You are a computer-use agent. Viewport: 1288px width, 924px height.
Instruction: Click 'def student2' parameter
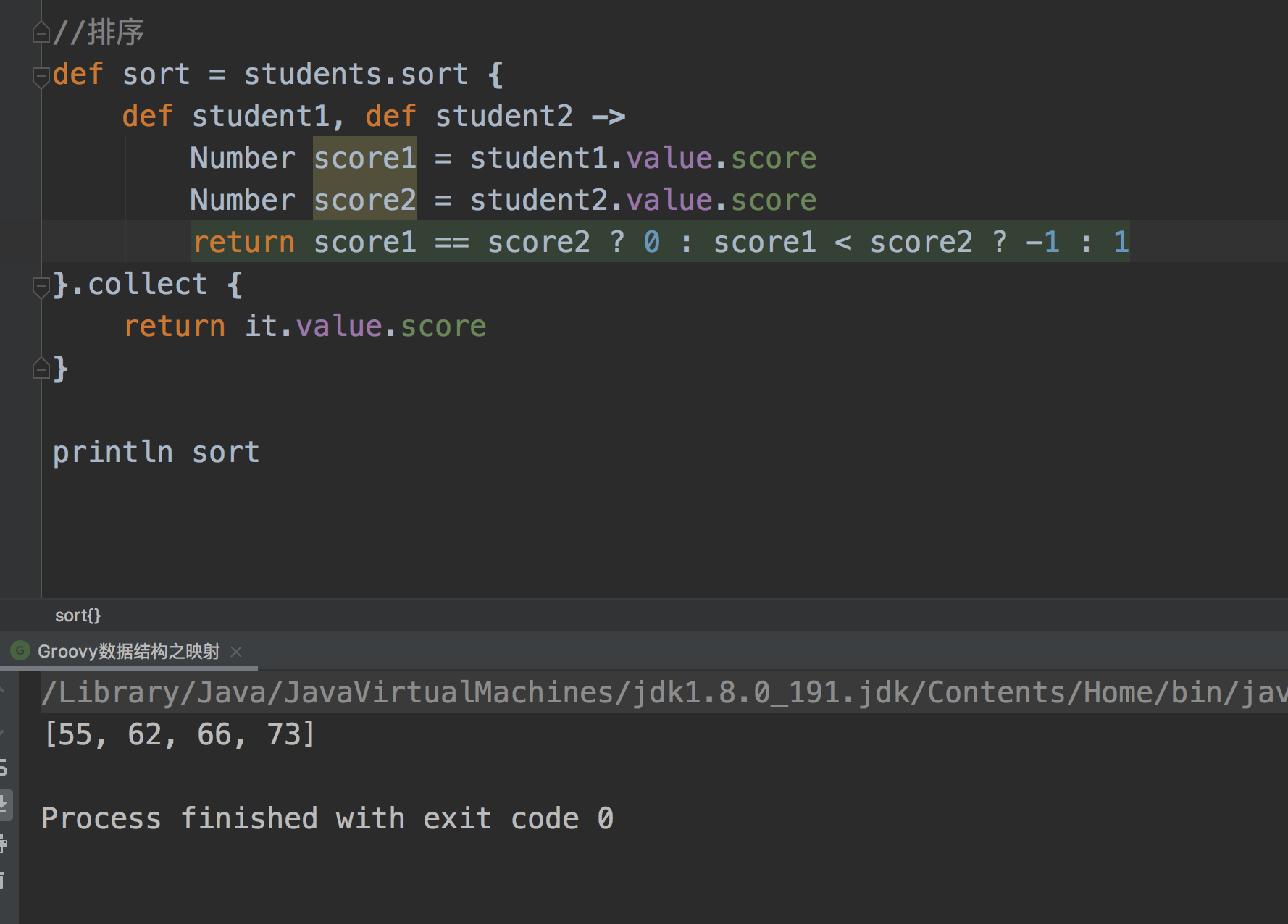click(x=469, y=116)
